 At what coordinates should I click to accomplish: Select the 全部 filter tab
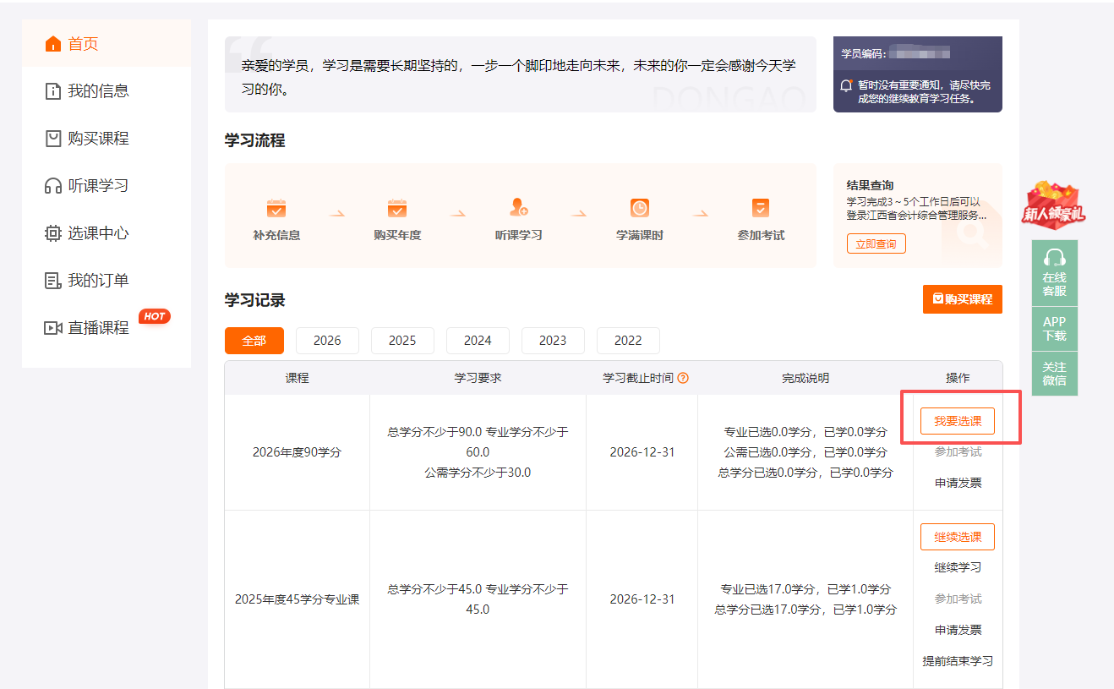point(254,340)
